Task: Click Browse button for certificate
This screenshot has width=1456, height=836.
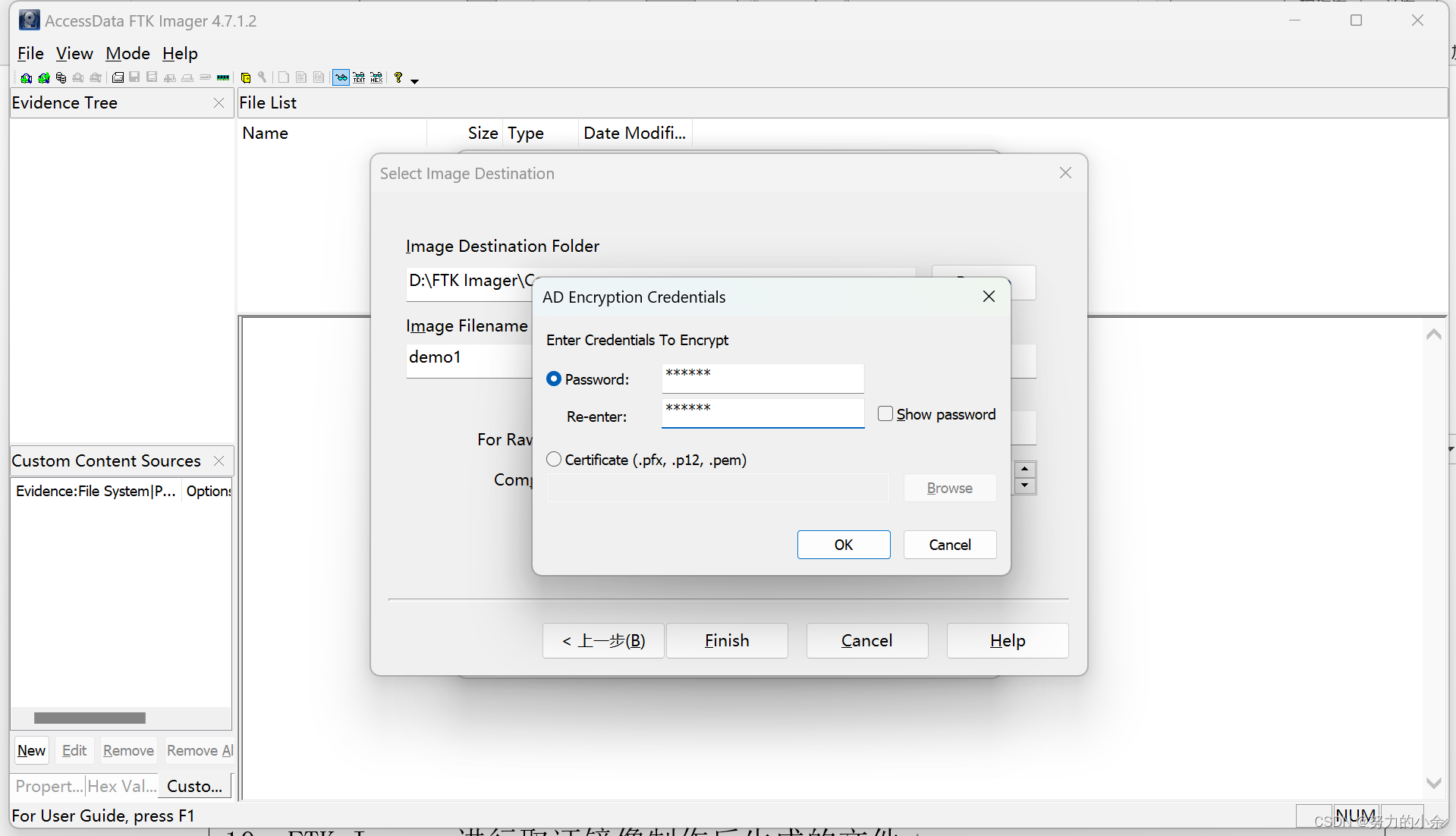Action: [950, 488]
